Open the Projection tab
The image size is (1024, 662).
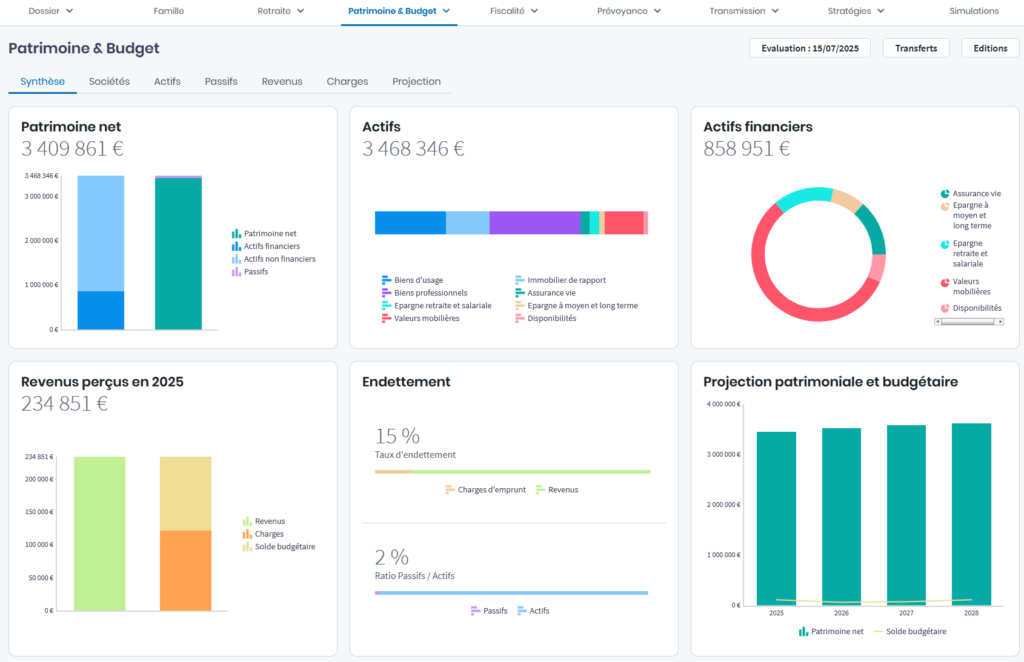pos(416,81)
